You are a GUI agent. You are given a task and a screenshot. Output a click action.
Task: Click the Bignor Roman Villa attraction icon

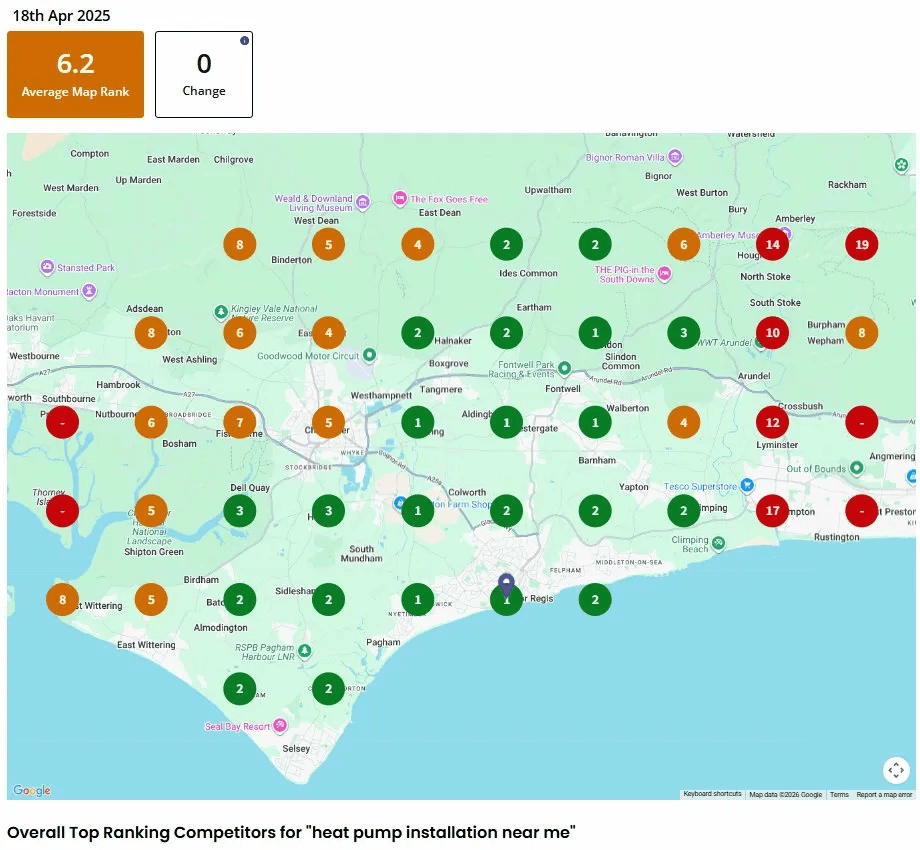(x=675, y=157)
